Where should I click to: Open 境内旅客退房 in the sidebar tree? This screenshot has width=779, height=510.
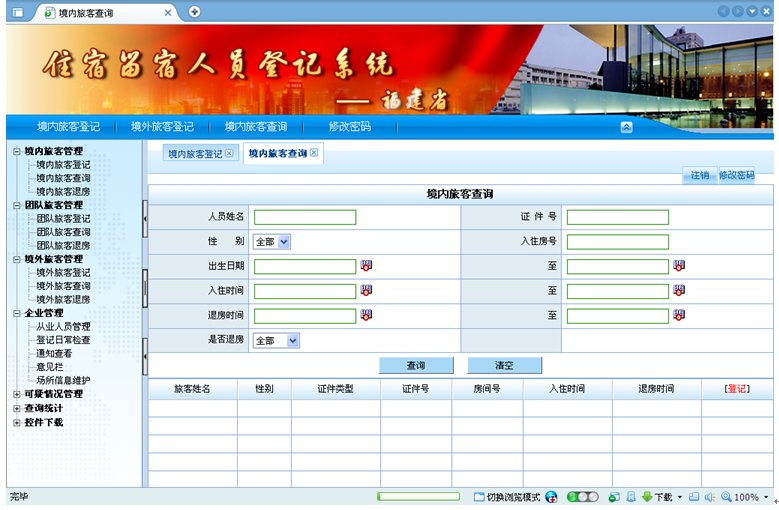(x=63, y=192)
